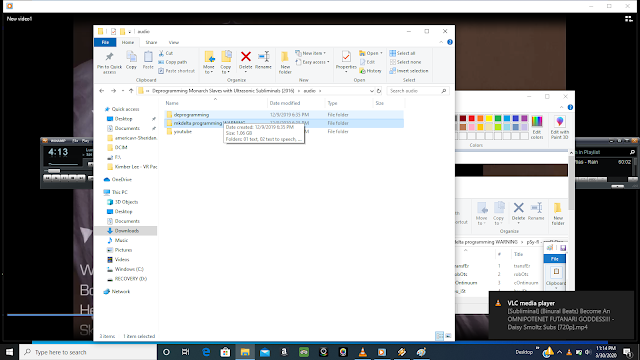
Task: Switch to details view toggle
Action: point(440,336)
